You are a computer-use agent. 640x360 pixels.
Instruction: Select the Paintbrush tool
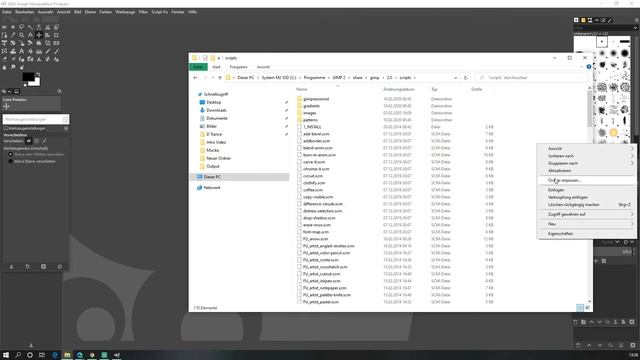point(56,51)
